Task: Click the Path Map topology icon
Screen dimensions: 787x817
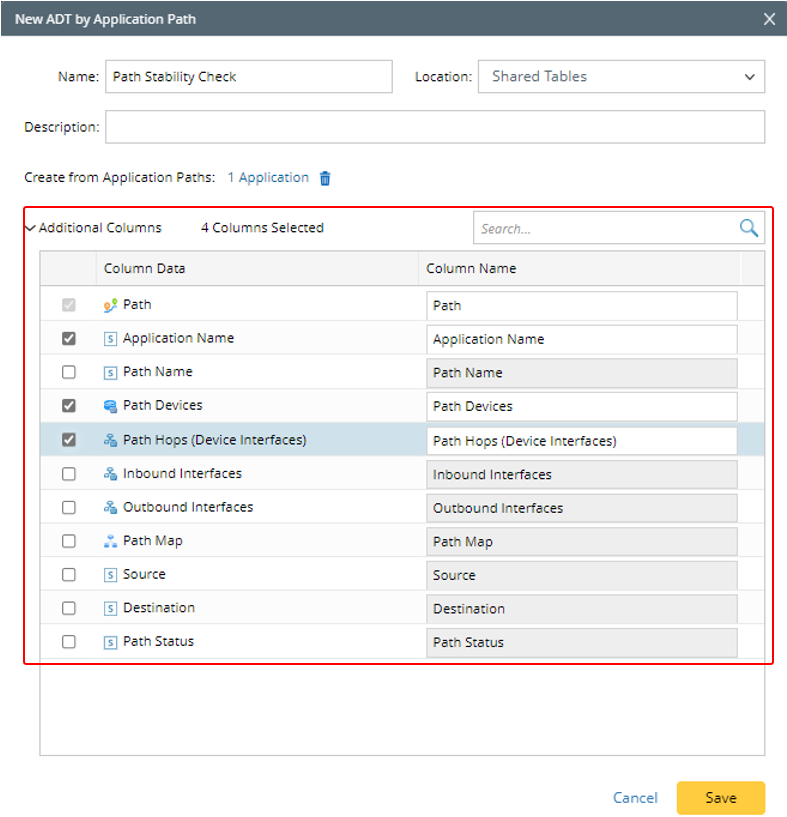Action: coord(110,541)
